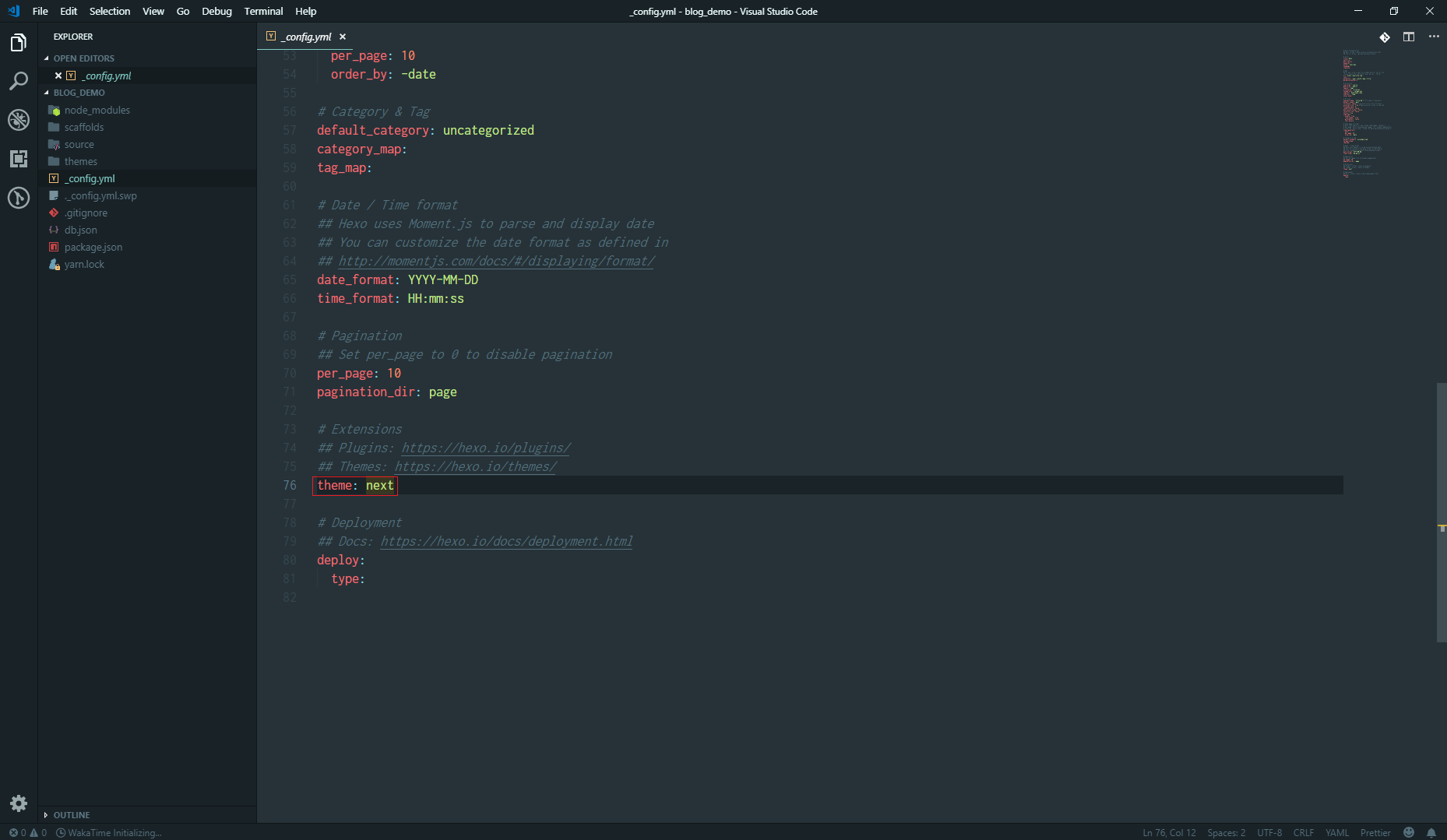Click Prettier in the status bar

click(1375, 832)
